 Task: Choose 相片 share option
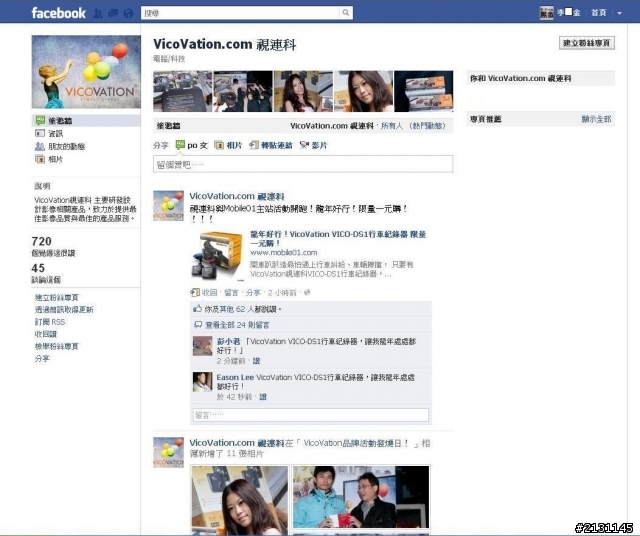[229, 145]
